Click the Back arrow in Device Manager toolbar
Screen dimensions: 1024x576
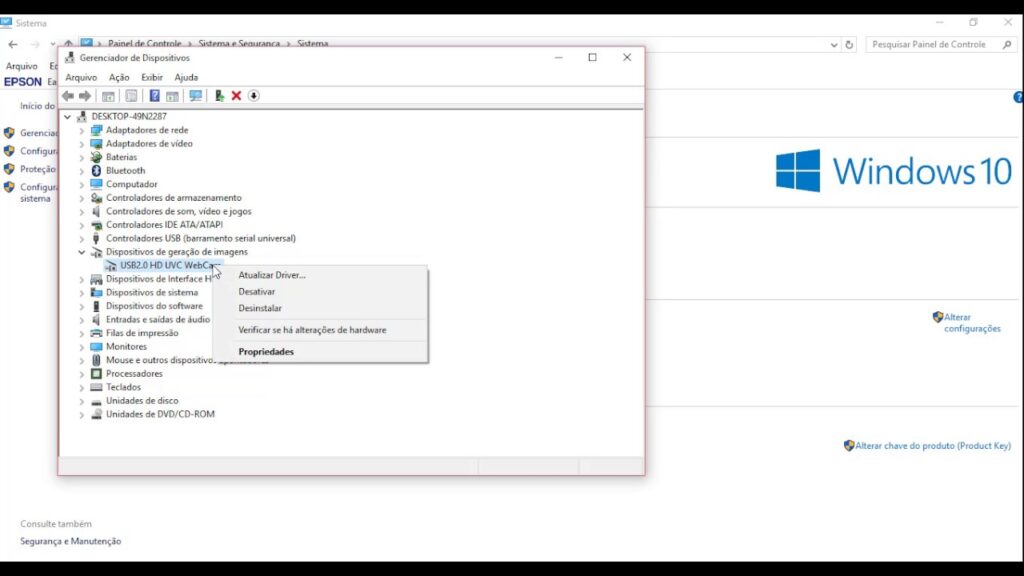coord(68,96)
